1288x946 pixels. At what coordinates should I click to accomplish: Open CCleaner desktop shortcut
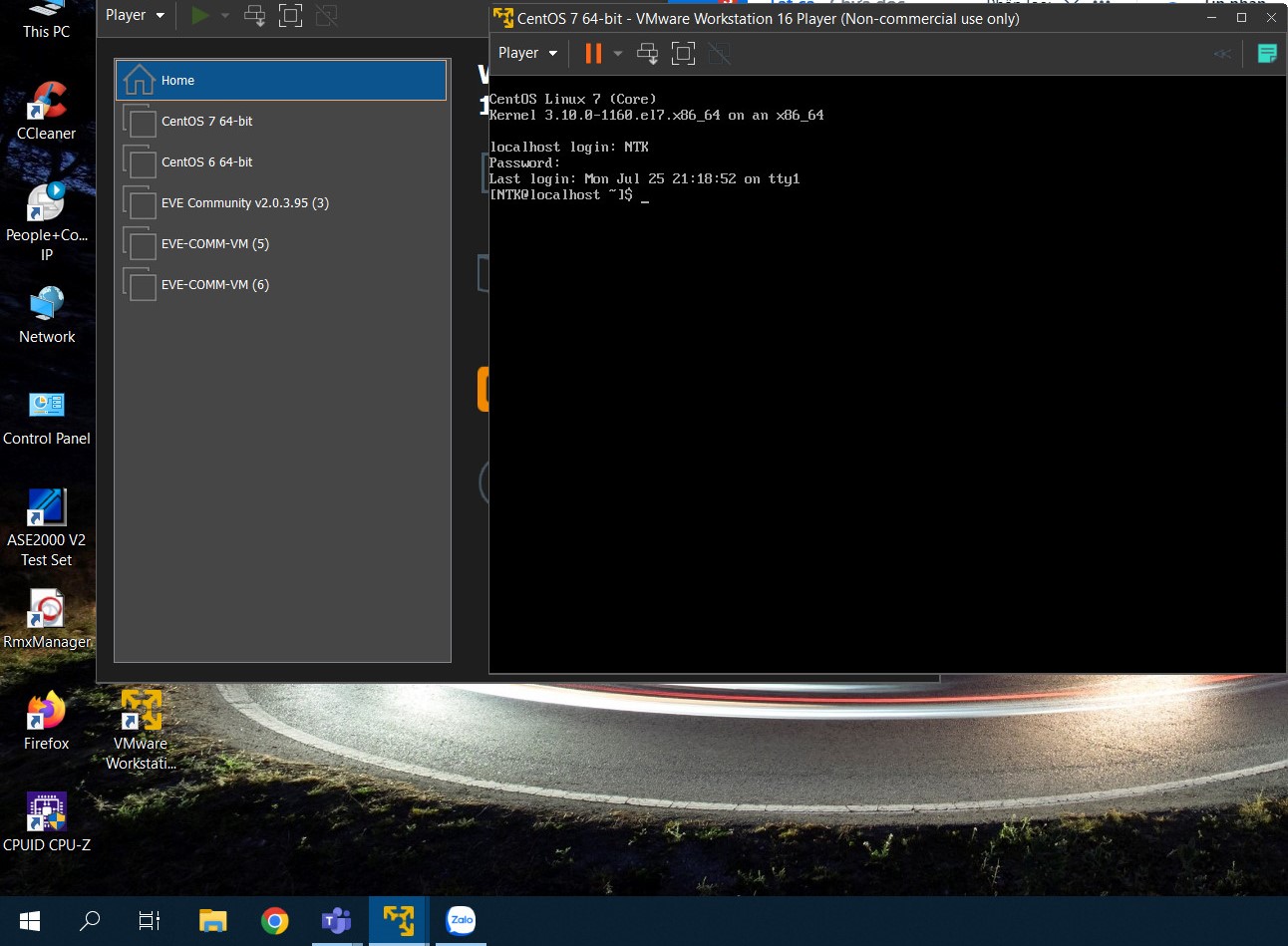pyautogui.click(x=47, y=112)
